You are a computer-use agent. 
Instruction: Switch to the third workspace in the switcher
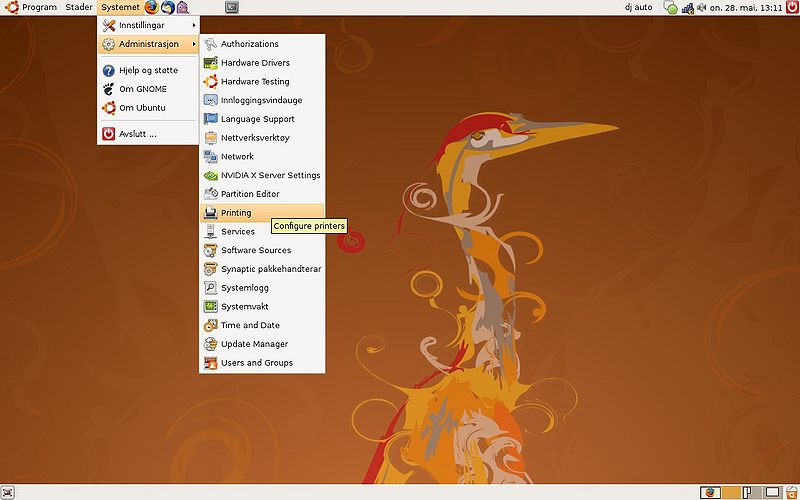pyautogui.click(x=752, y=492)
